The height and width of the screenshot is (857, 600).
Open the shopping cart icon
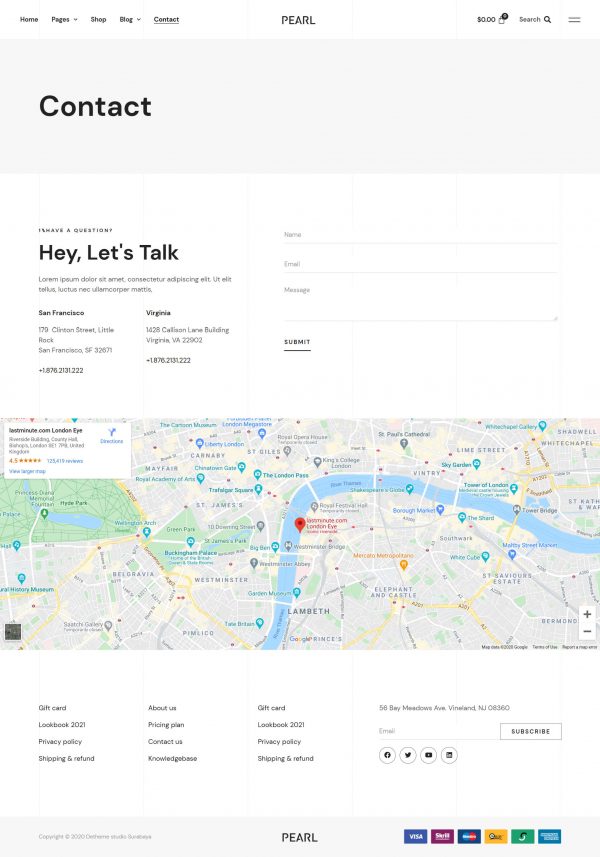[x=501, y=20]
